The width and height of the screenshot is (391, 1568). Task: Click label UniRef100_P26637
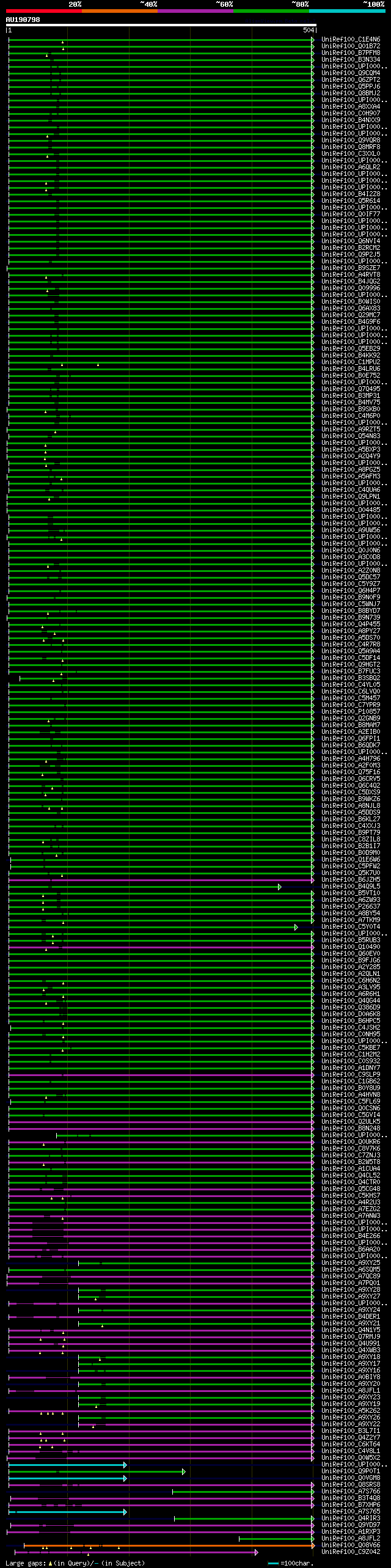pyautogui.click(x=351, y=907)
